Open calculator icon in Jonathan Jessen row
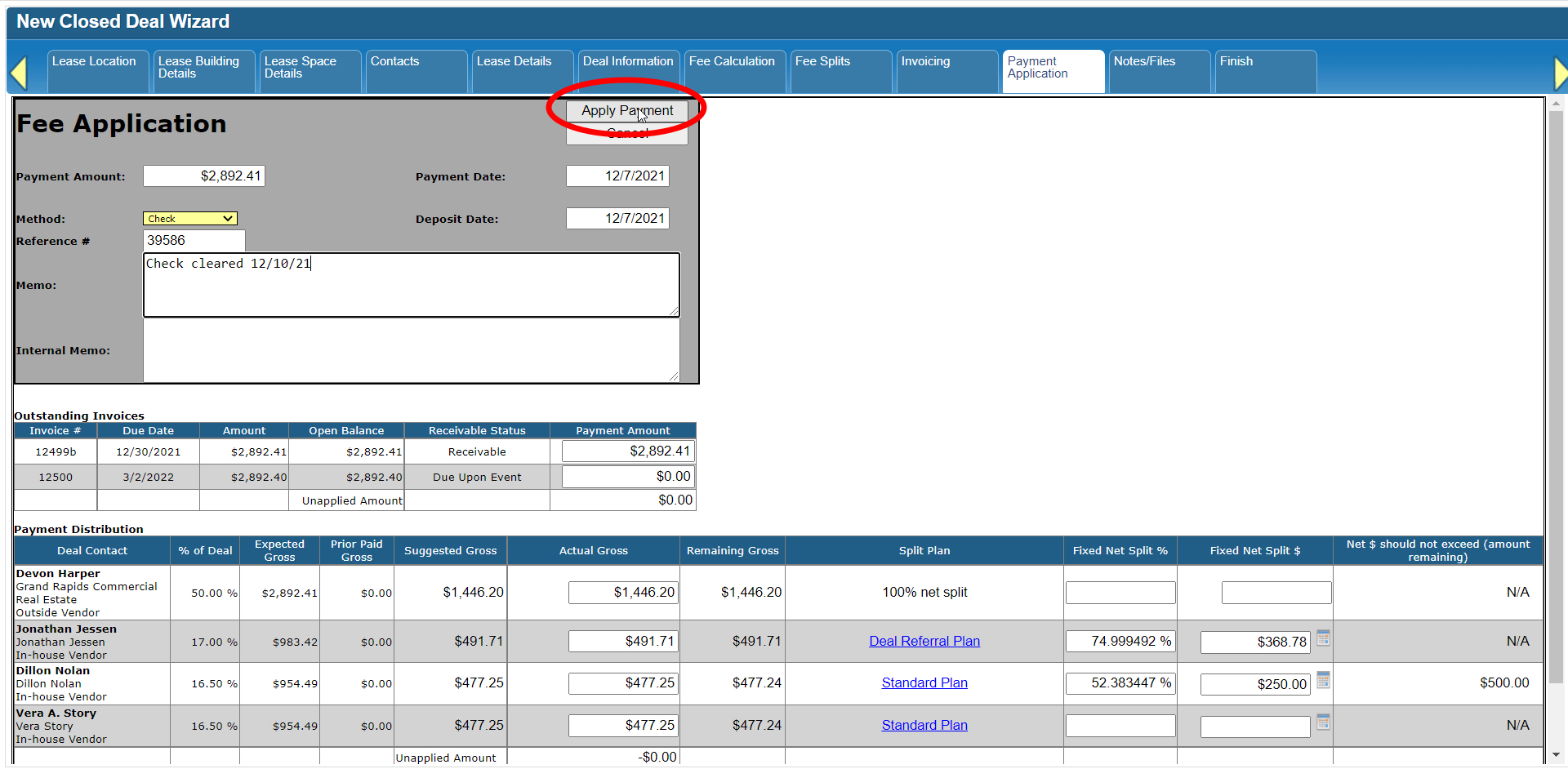Screen dimensions: 1568x769 pyautogui.click(x=1323, y=638)
